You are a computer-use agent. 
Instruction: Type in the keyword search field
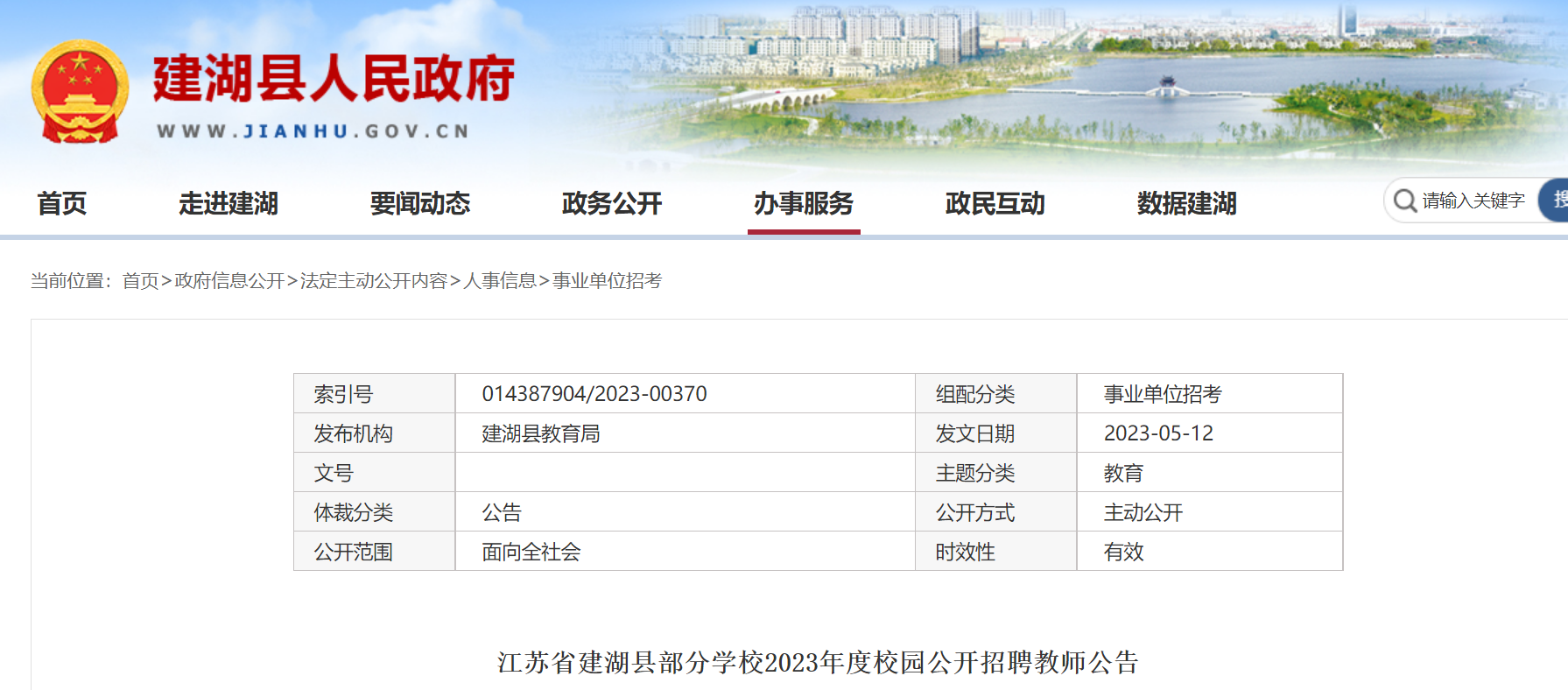point(1473,201)
